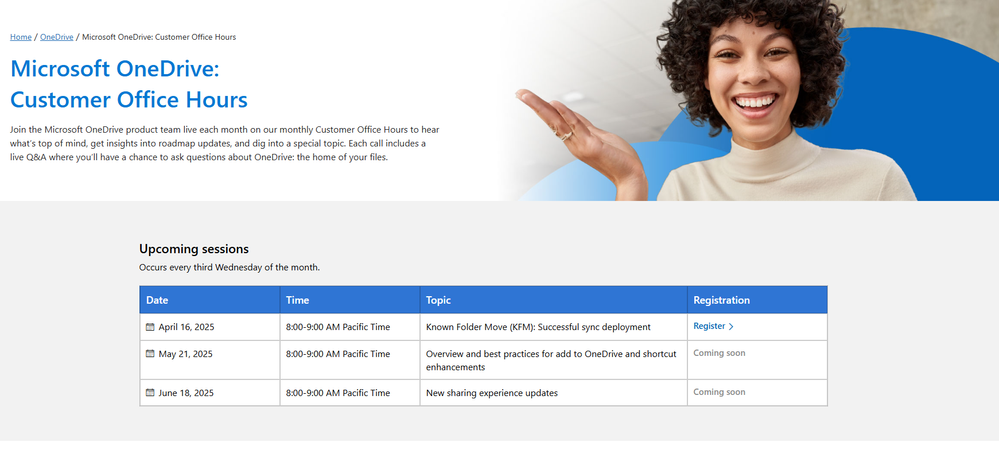This screenshot has width=999, height=457.
Task: Click the Upcoming sessions heading
Action: (194, 249)
